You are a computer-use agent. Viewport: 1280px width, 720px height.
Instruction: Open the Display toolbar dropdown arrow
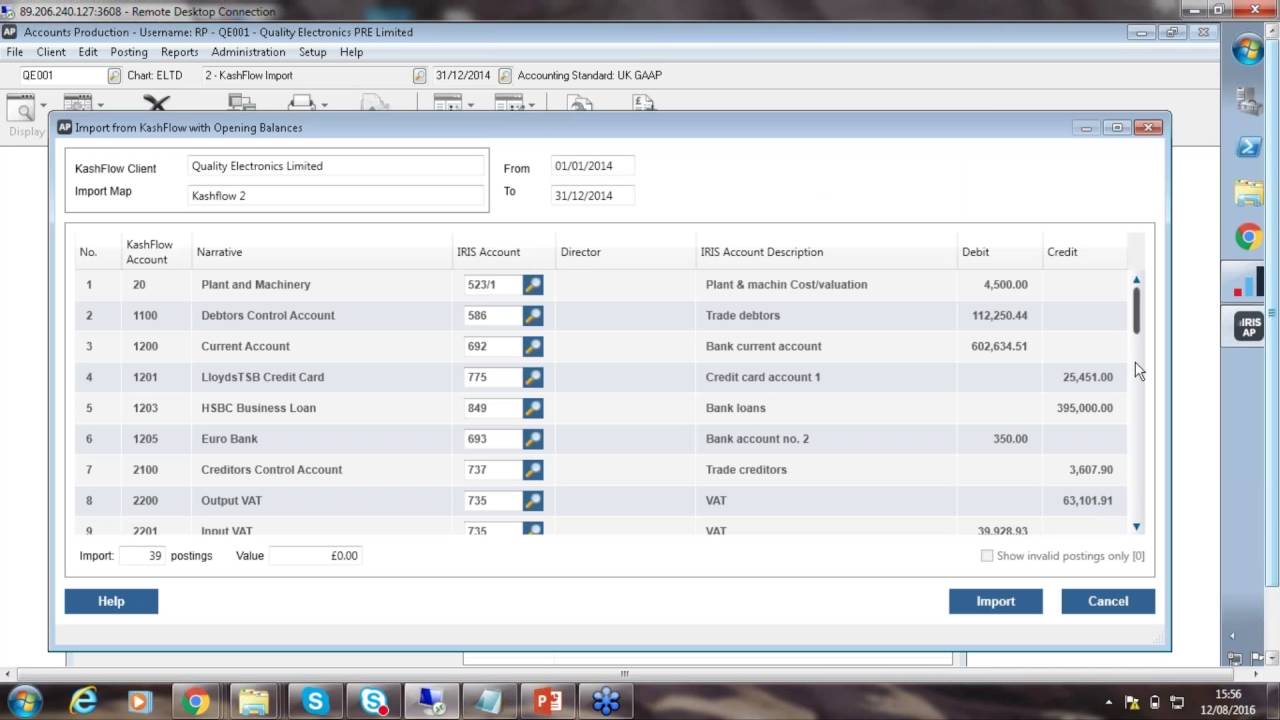[43, 105]
